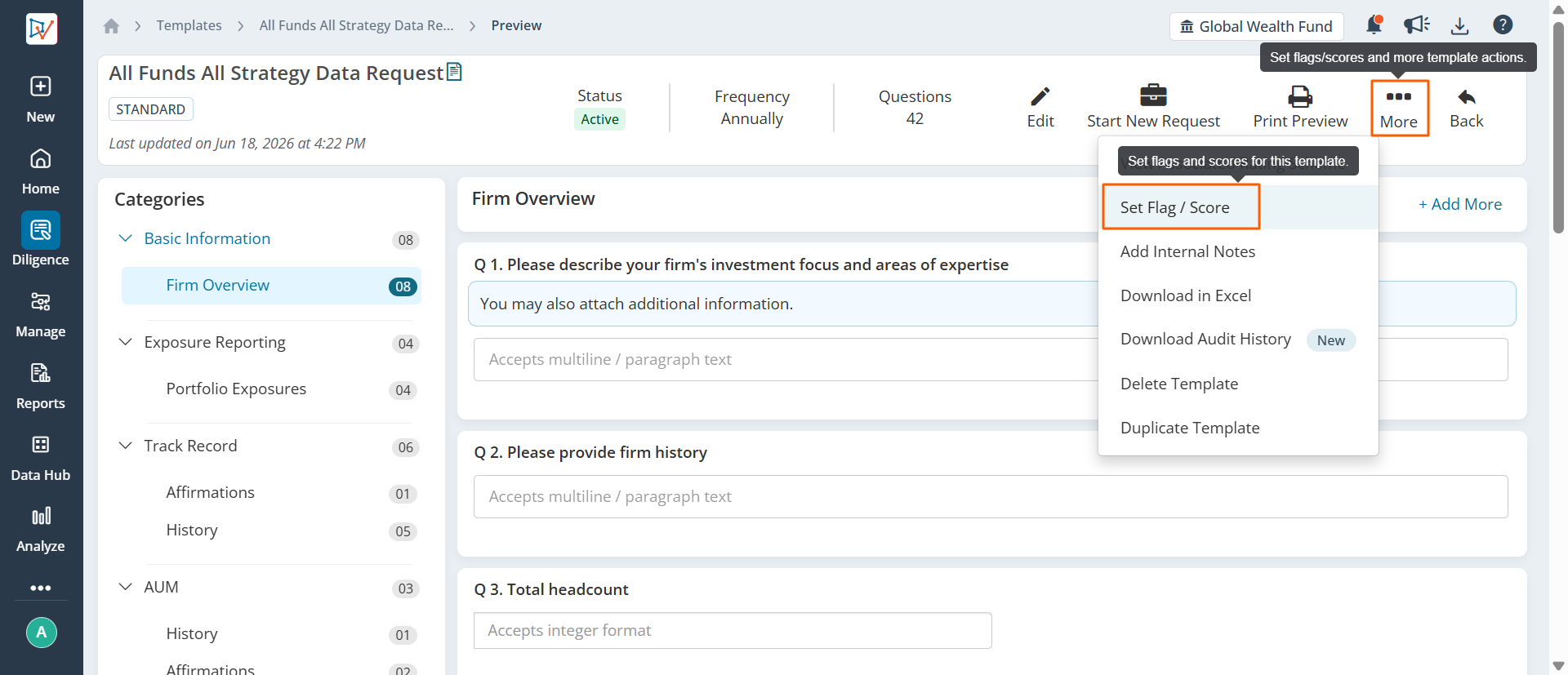Collapse the AUM category
Screen dimensions: 1568x675
pos(126,587)
